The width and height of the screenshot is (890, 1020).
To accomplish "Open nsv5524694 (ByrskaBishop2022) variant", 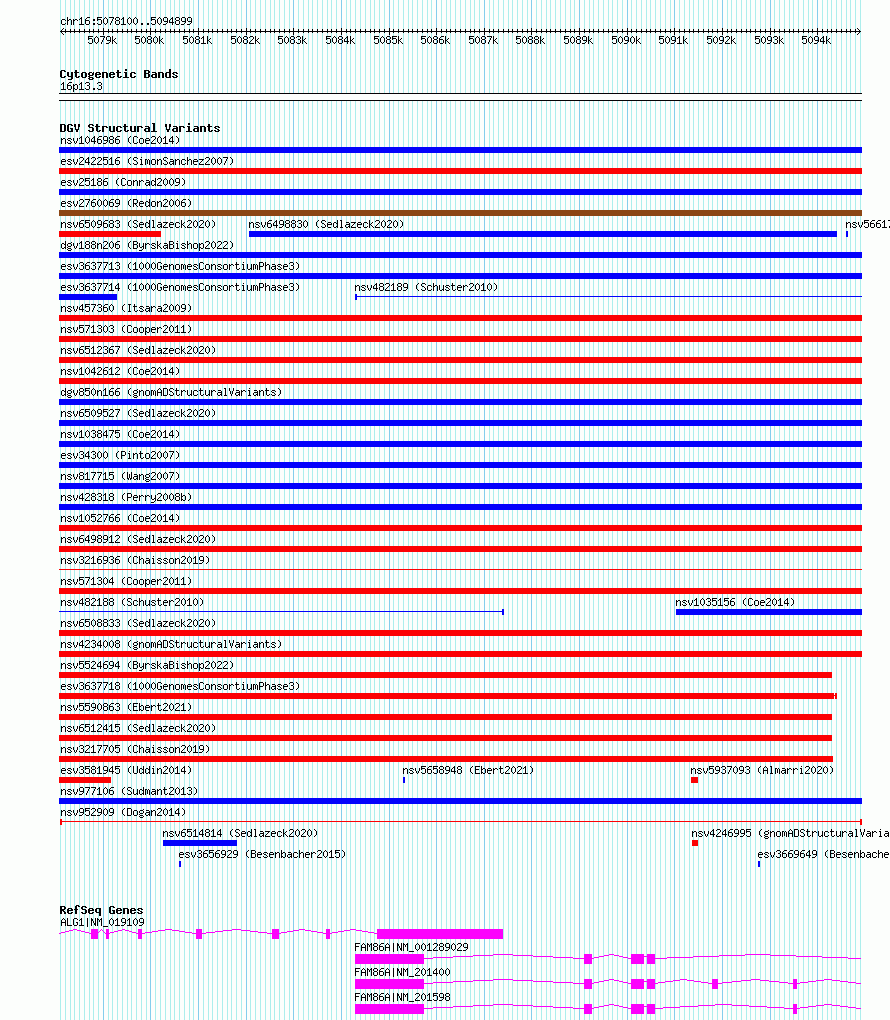I will coord(147,665).
